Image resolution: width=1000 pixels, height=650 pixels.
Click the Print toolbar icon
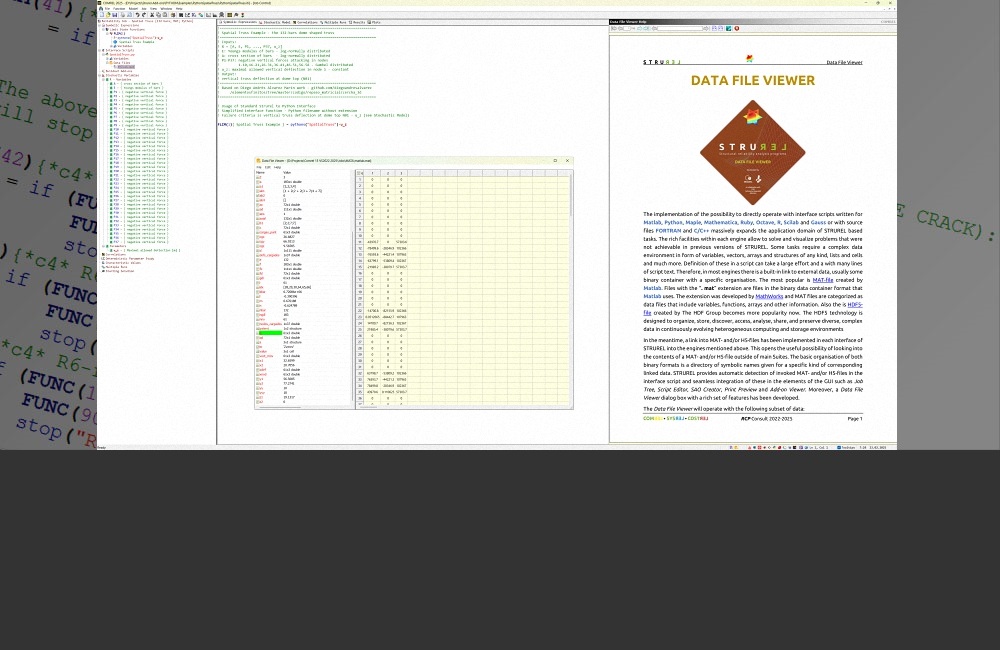(122, 15)
